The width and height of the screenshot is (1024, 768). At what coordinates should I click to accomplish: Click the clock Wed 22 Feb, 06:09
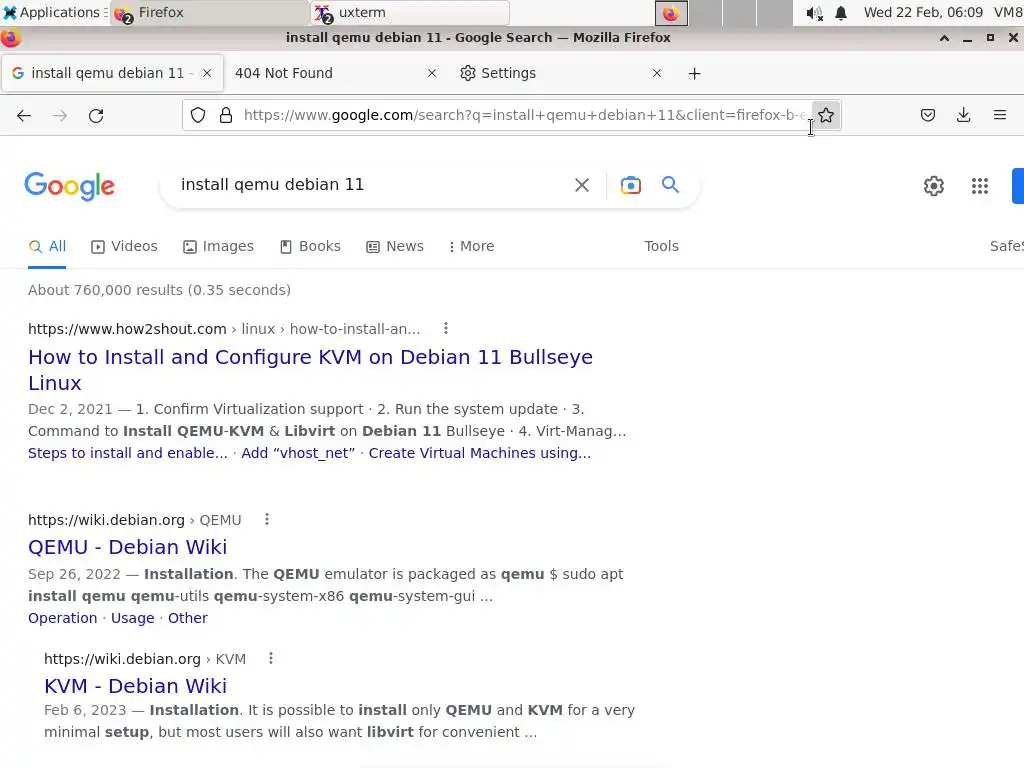[x=923, y=12]
